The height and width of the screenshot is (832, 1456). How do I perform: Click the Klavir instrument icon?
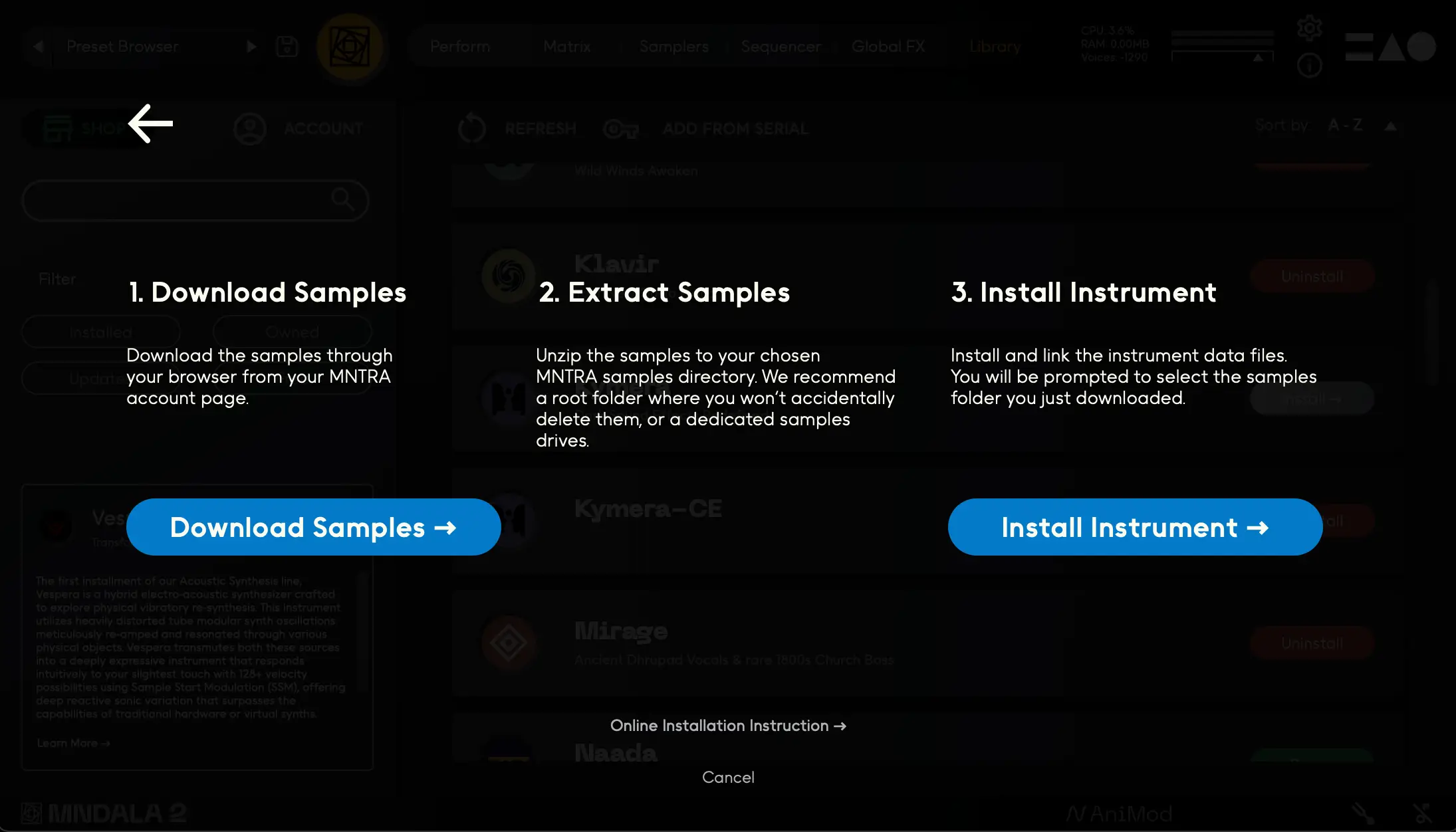pos(509,276)
